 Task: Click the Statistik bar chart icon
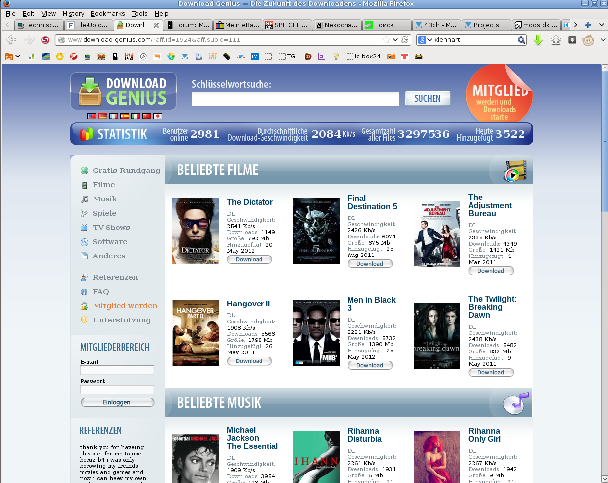coord(86,134)
